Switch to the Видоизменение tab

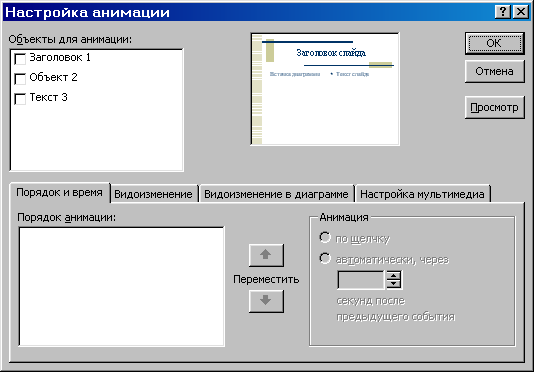click(x=153, y=194)
